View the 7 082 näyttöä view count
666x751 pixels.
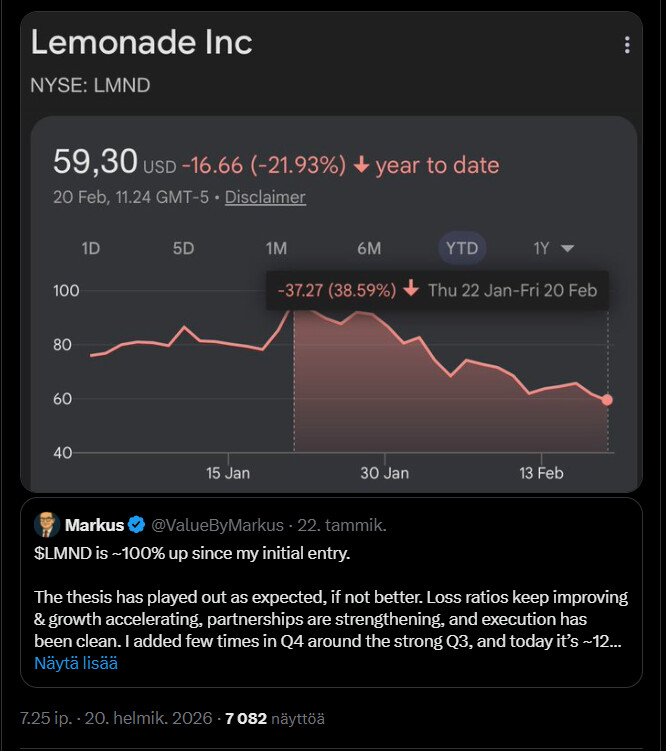(x=275, y=718)
